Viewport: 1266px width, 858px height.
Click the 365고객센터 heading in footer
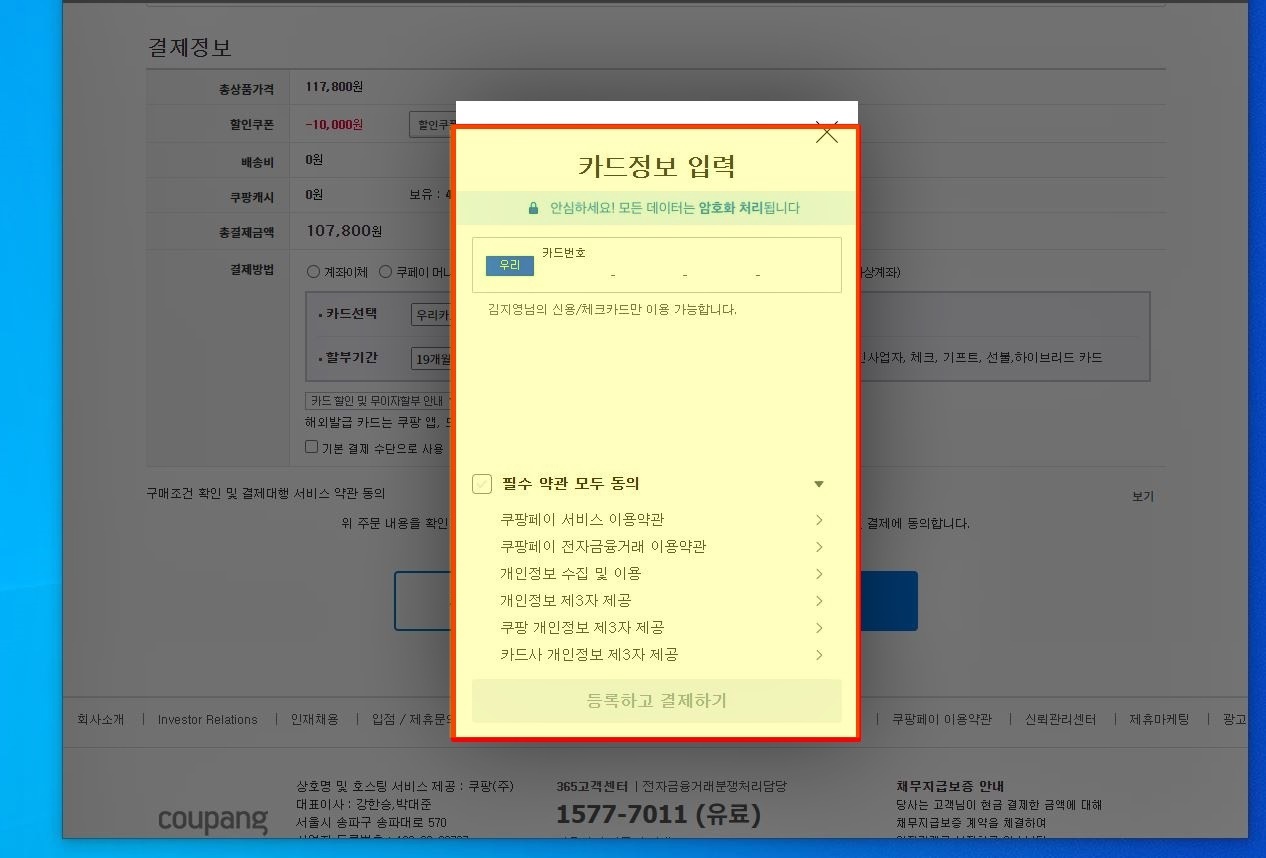click(x=592, y=786)
